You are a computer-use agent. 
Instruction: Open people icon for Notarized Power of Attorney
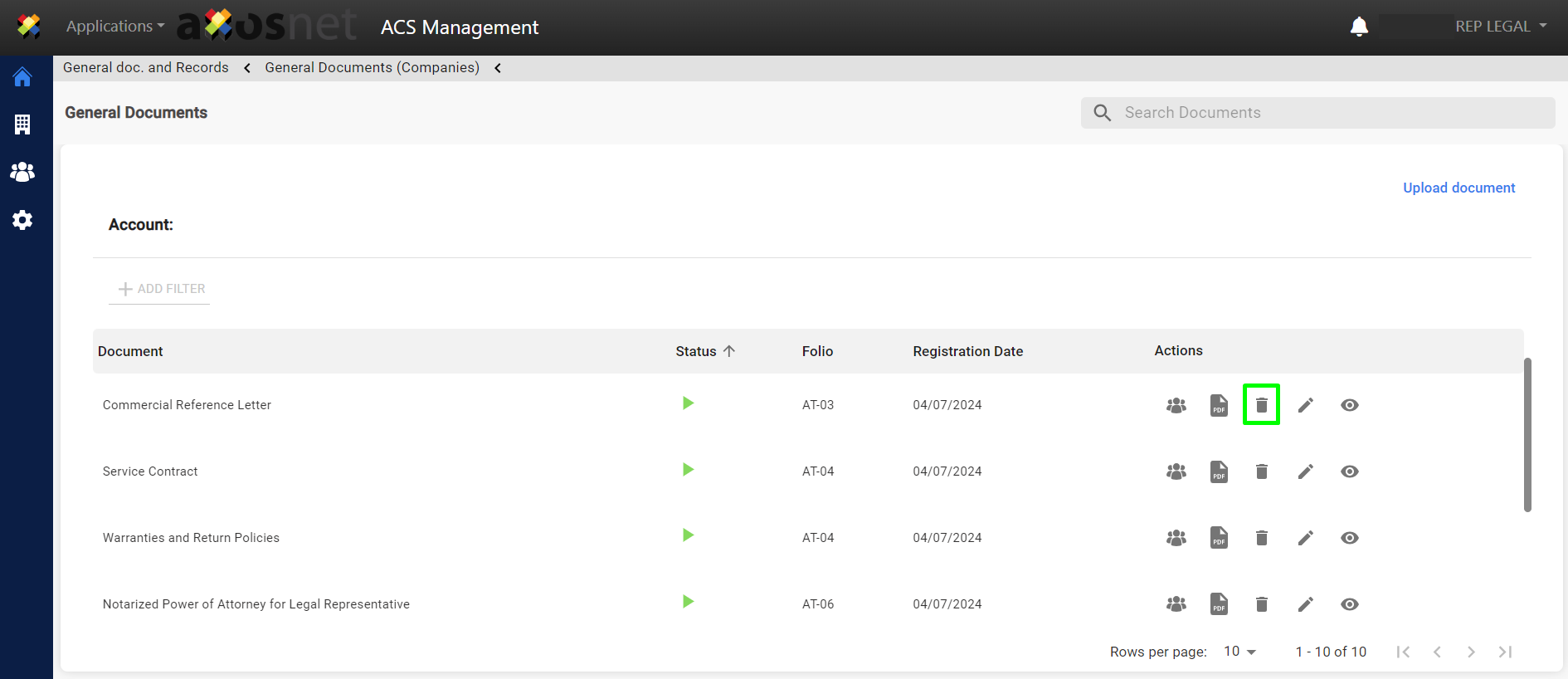click(x=1176, y=604)
